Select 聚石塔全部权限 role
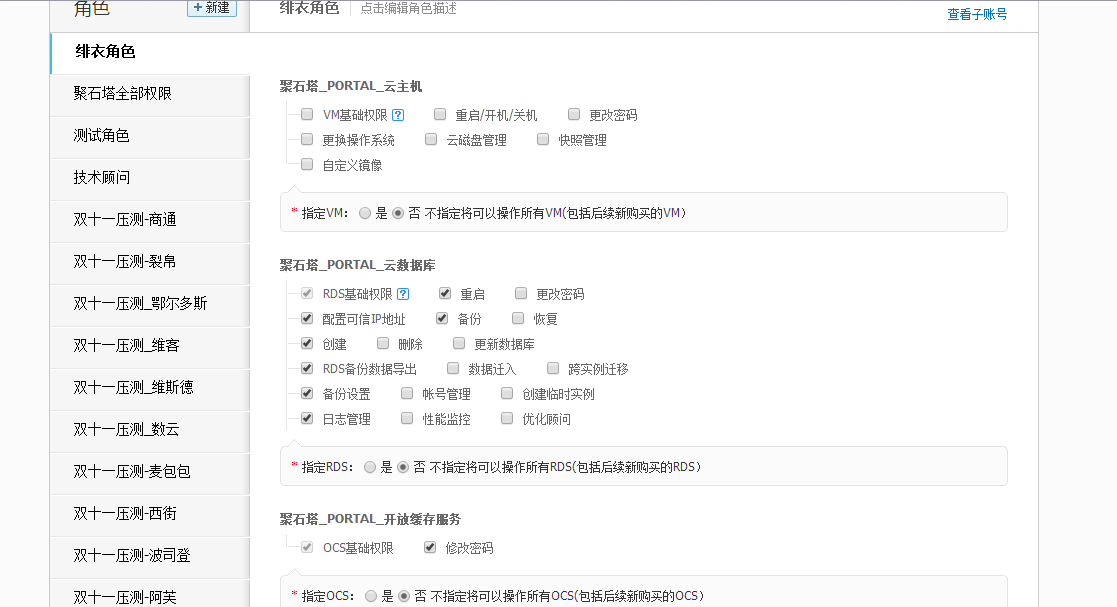 click(150, 94)
